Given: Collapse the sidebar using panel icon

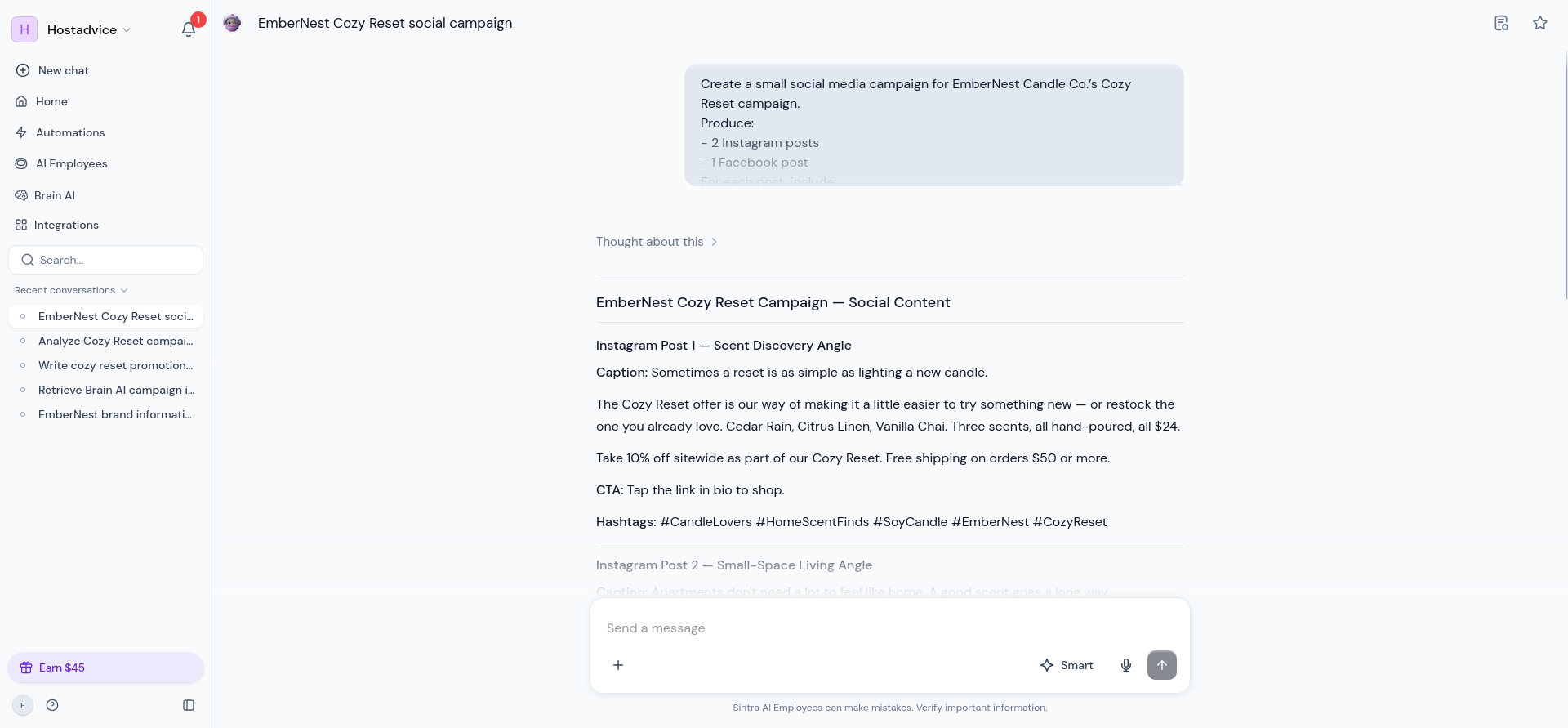Looking at the screenshot, I should pyautogui.click(x=189, y=705).
